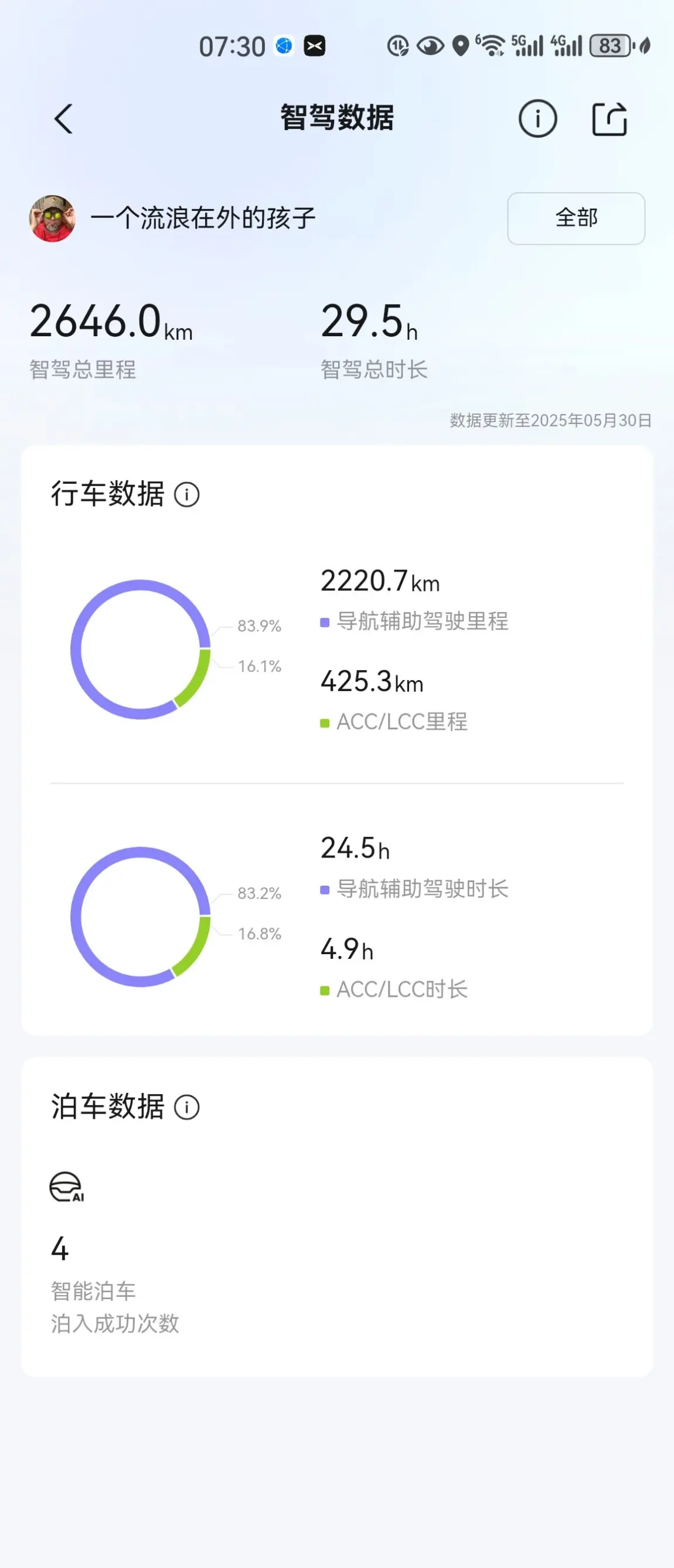674x1568 pixels.
Task: Open the info icon in header
Action: [537, 119]
